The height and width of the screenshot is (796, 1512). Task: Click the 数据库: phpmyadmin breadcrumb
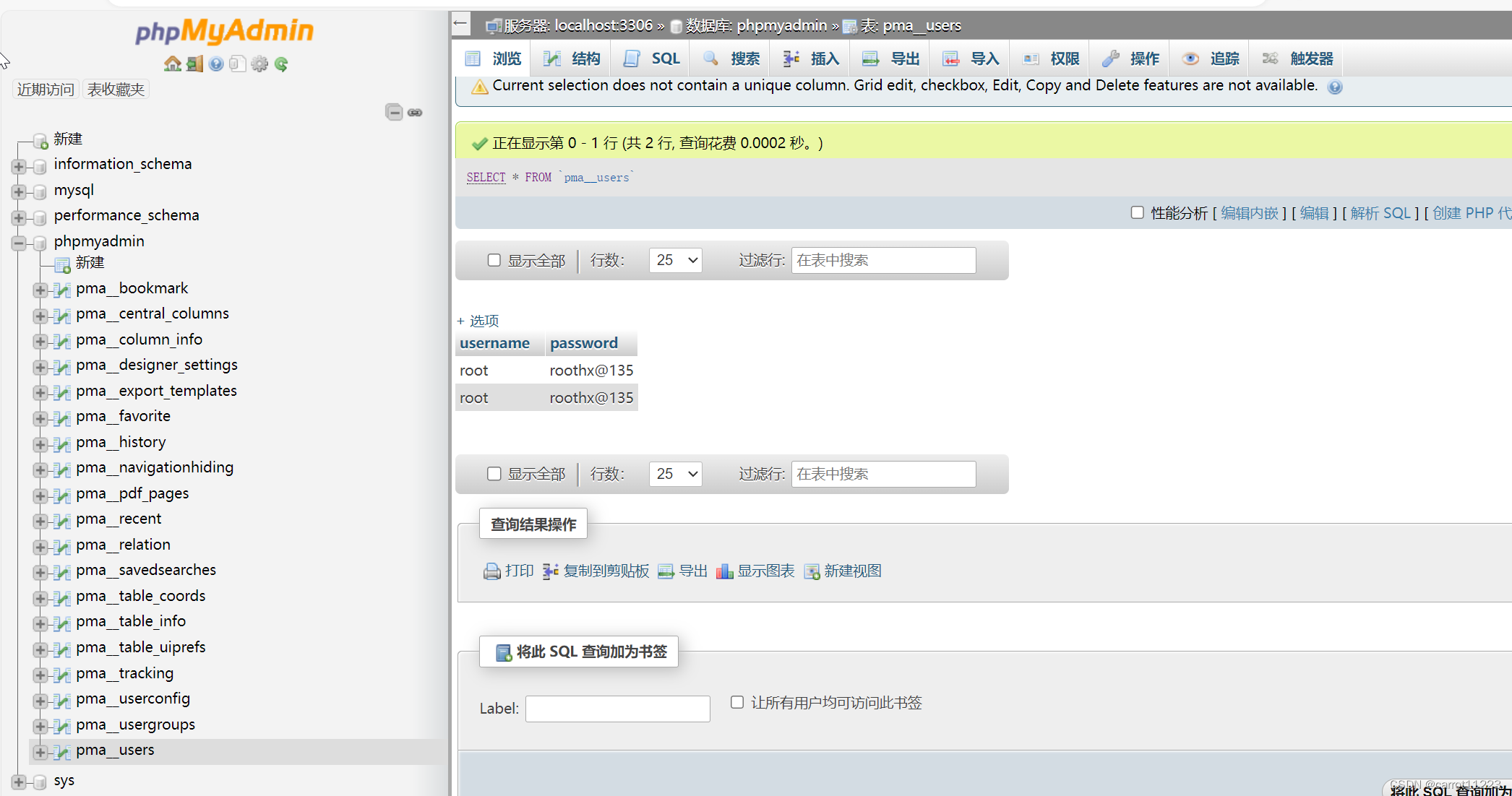(756, 26)
